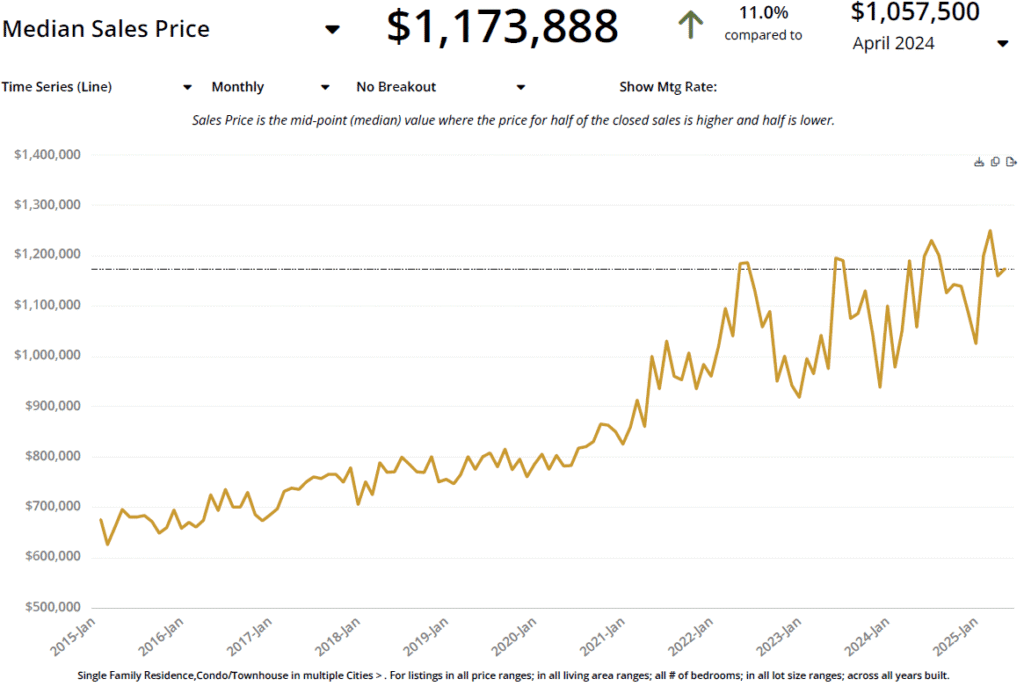1024x686 pixels.
Task: Expand the Time Series (Line) chart type dropdown
Action: click(187, 87)
